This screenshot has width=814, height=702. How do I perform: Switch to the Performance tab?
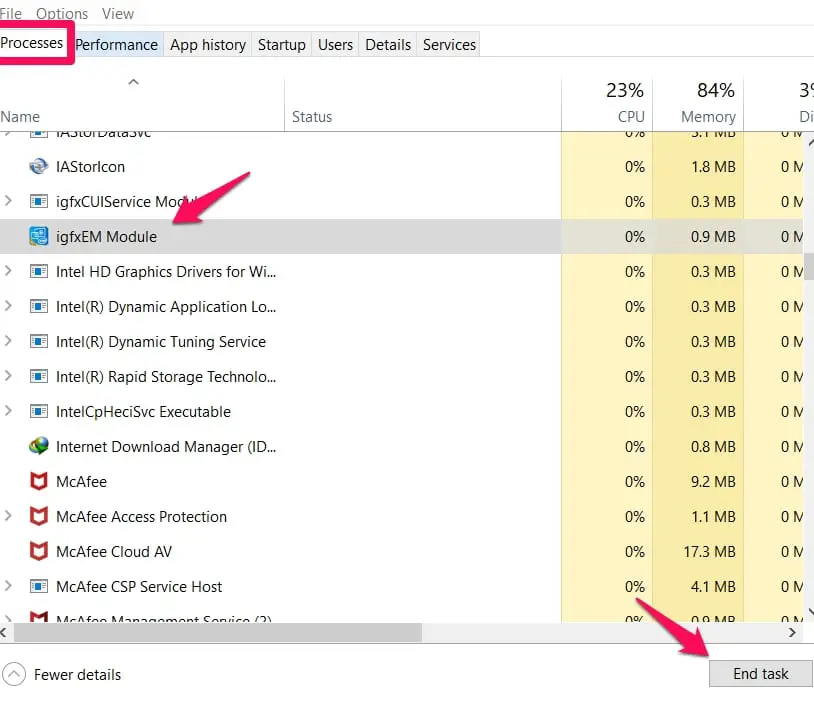click(x=116, y=45)
